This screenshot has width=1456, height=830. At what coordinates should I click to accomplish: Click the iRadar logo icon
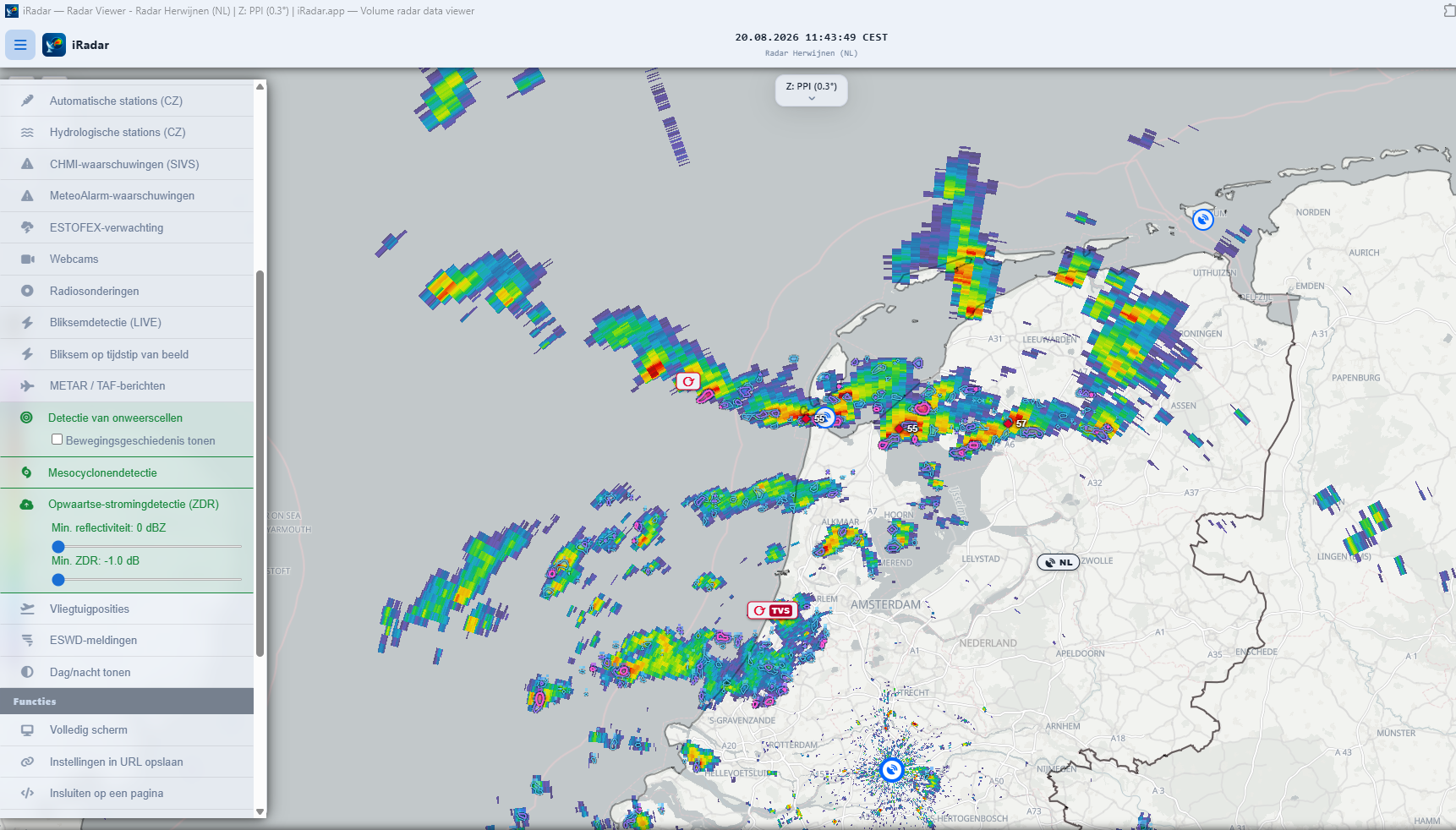(x=54, y=45)
